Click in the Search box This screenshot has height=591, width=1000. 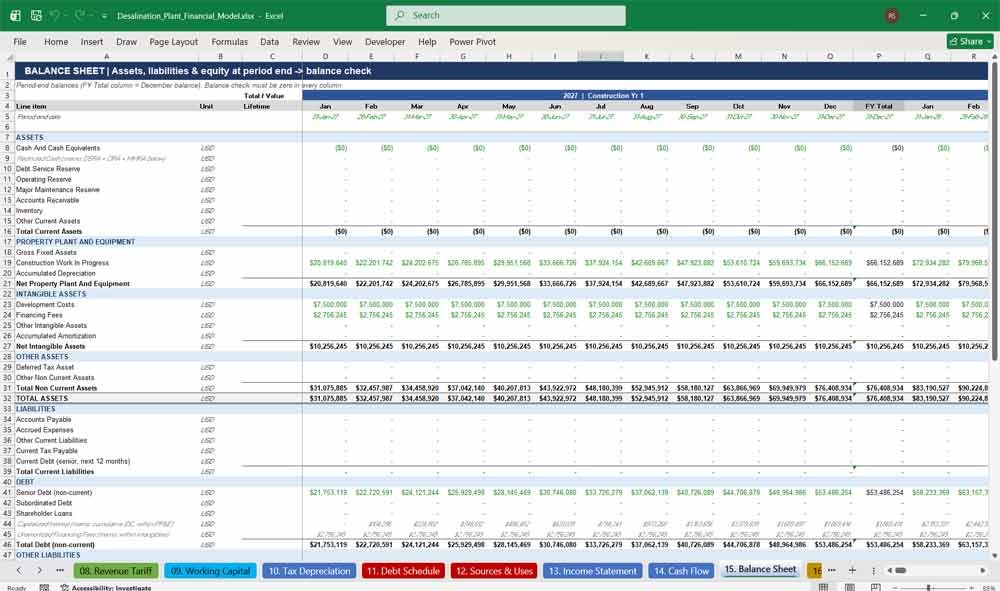click(506, 15)
